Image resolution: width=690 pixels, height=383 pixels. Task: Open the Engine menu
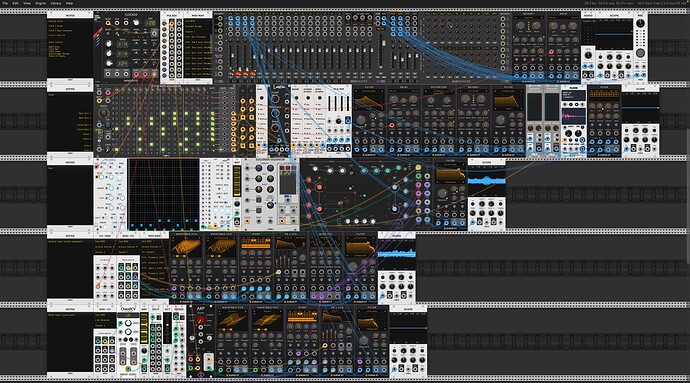tap(40, 3)
